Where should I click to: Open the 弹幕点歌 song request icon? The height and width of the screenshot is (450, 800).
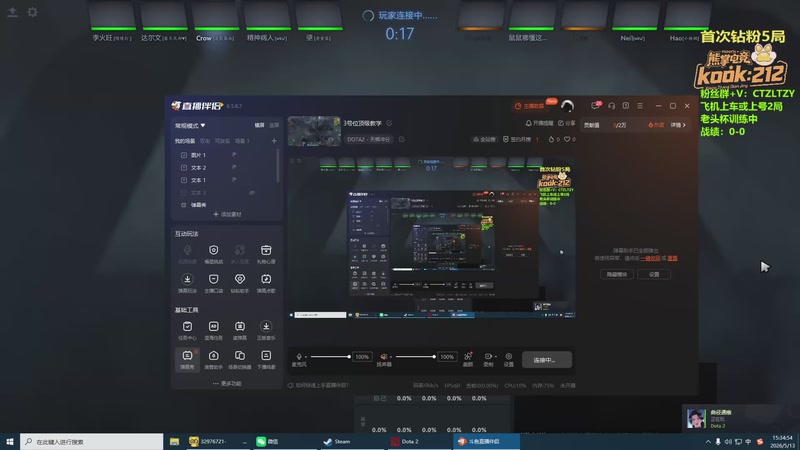(266, 283)
